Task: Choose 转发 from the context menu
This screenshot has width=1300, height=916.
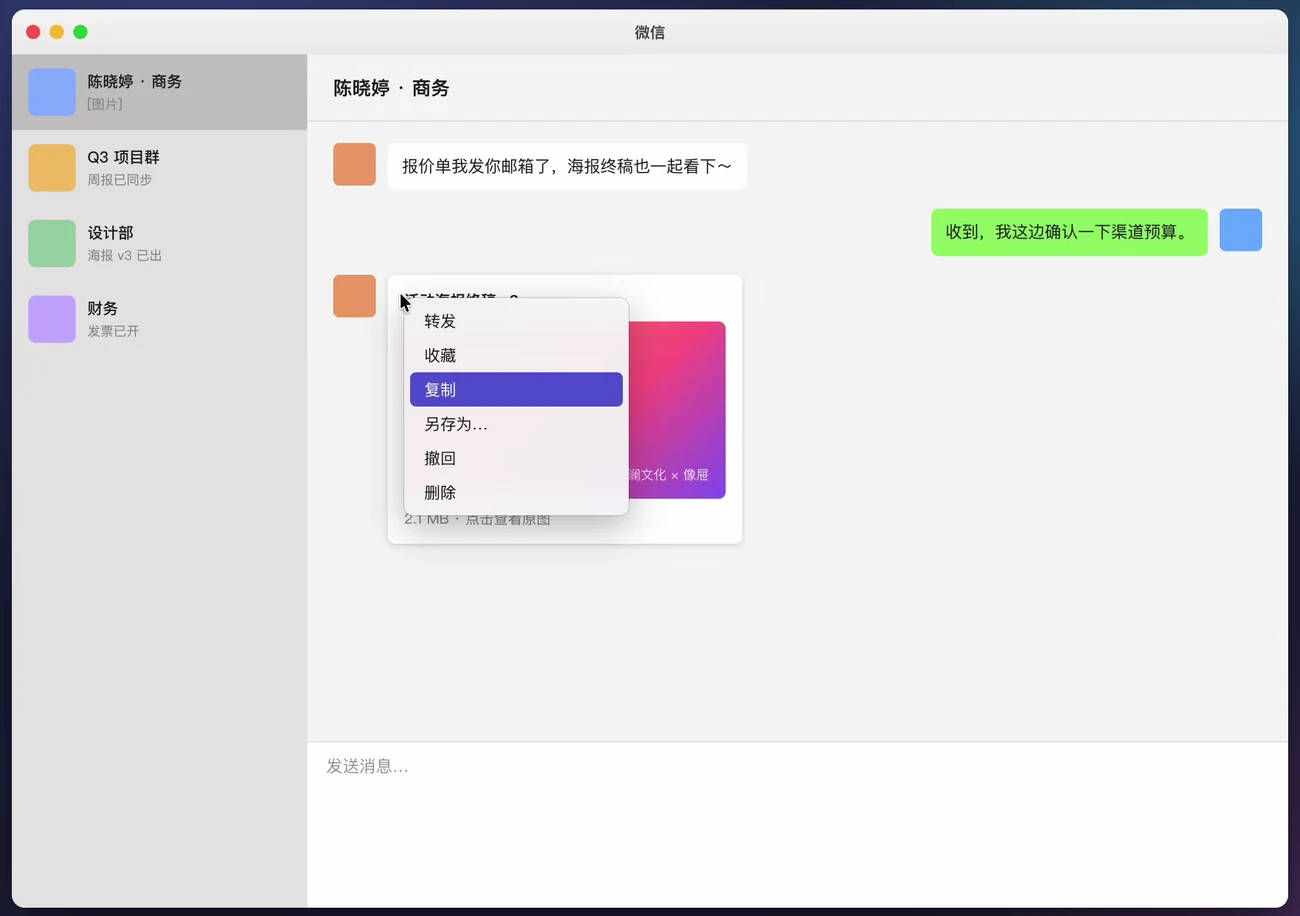Action: click(516, 321)
